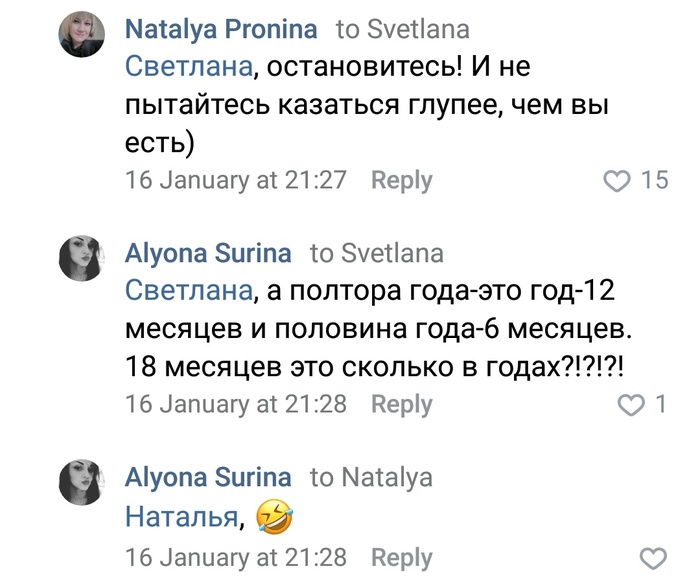Open timestamp 16 January at 21:27
700x586 pixels.
pos(235,181)
